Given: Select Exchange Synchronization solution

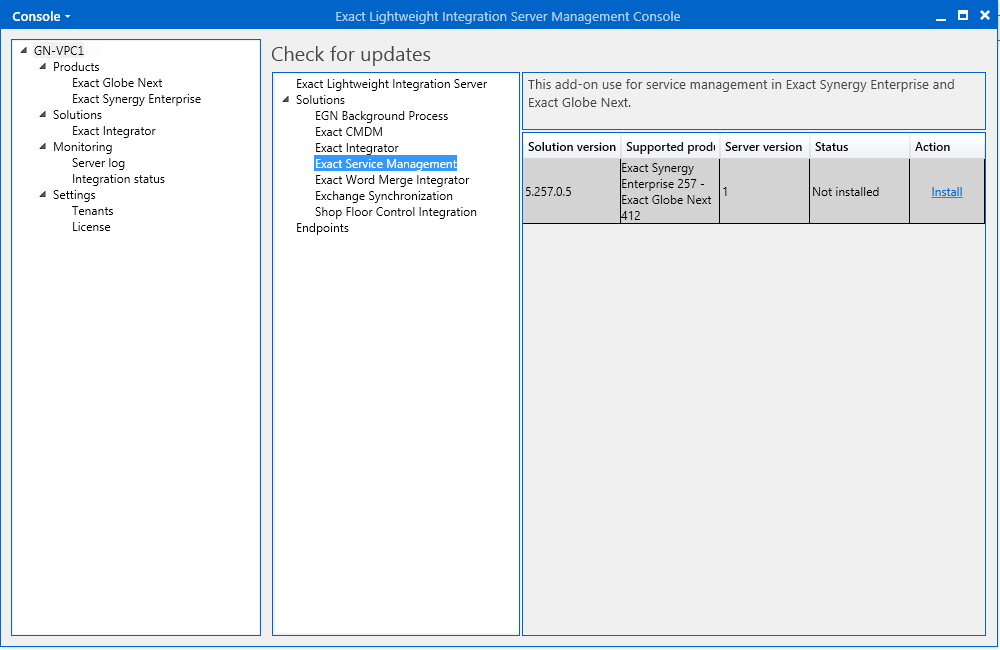Looking at the screenshot, I should [384, 196].
